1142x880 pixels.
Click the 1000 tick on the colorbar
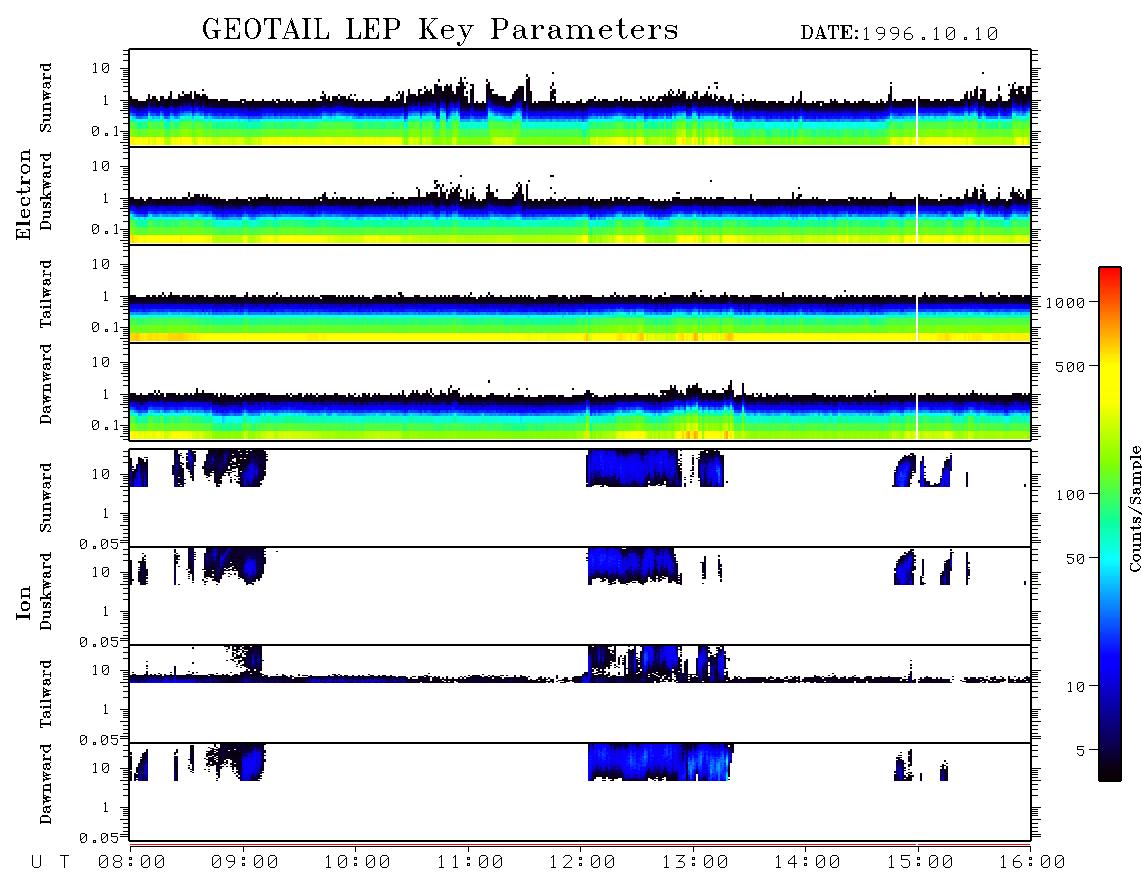pyautogui.click(x=1066, y=302)
